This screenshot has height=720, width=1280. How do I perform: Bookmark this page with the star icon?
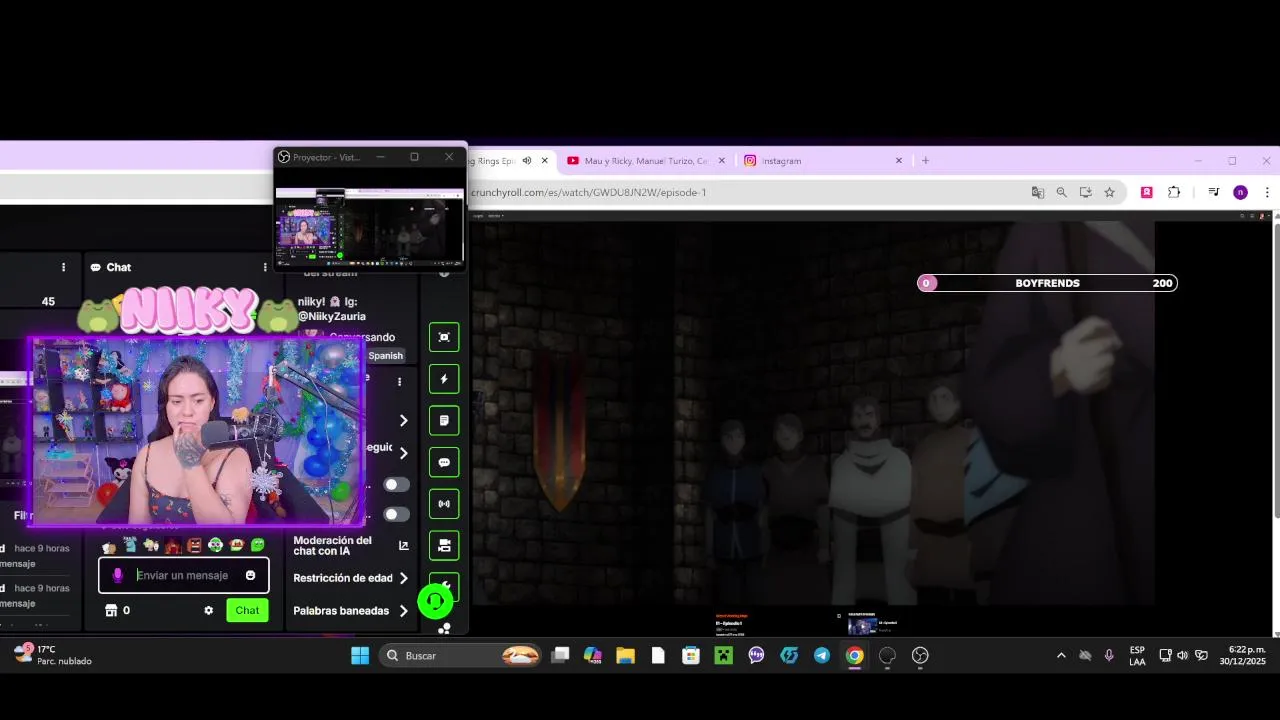pos(1109,192)
